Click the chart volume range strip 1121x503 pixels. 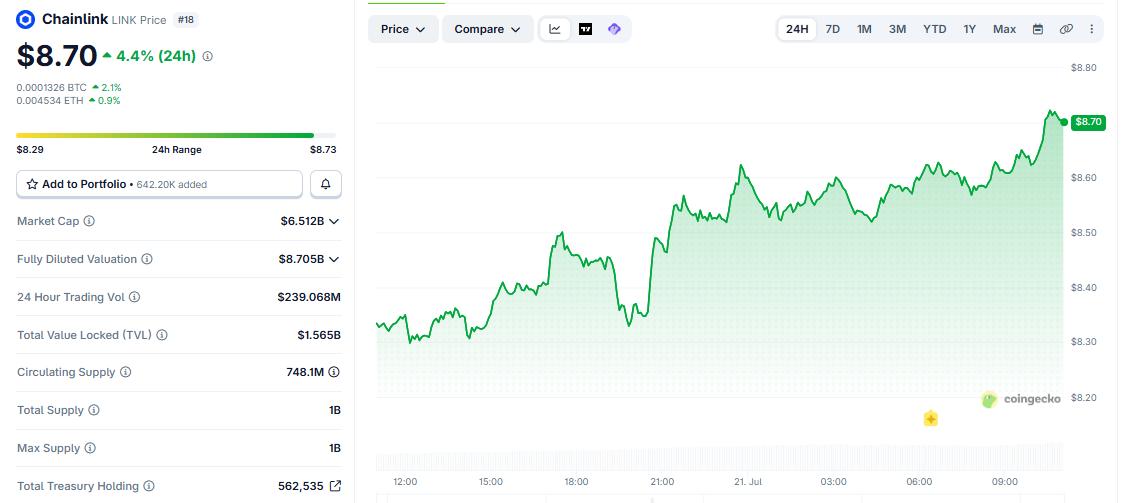point(719,457)
